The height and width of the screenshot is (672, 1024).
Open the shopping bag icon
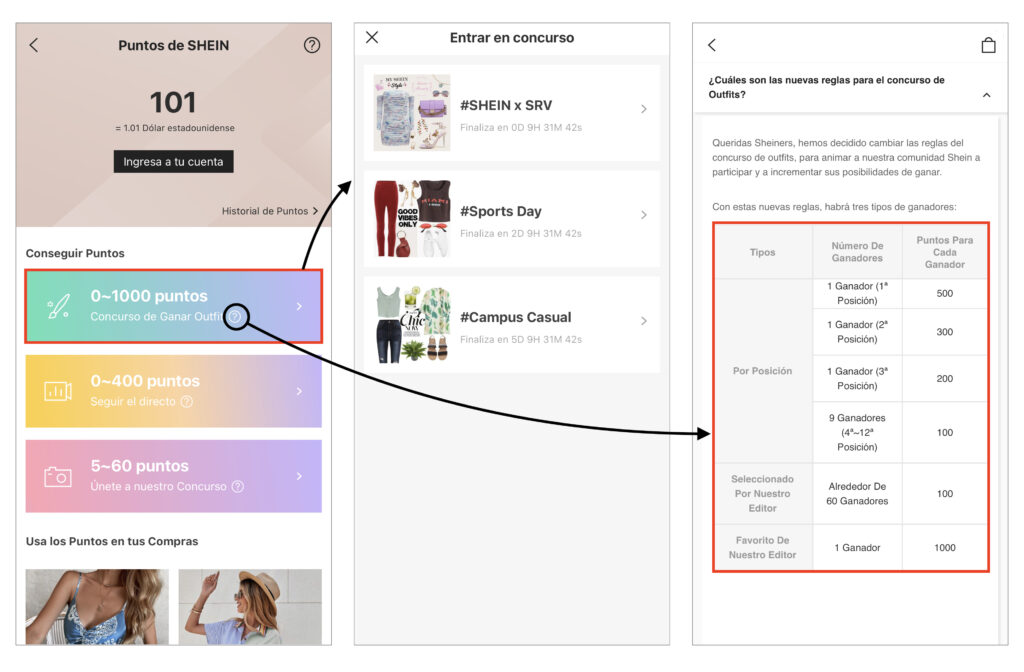pos(988,45)
